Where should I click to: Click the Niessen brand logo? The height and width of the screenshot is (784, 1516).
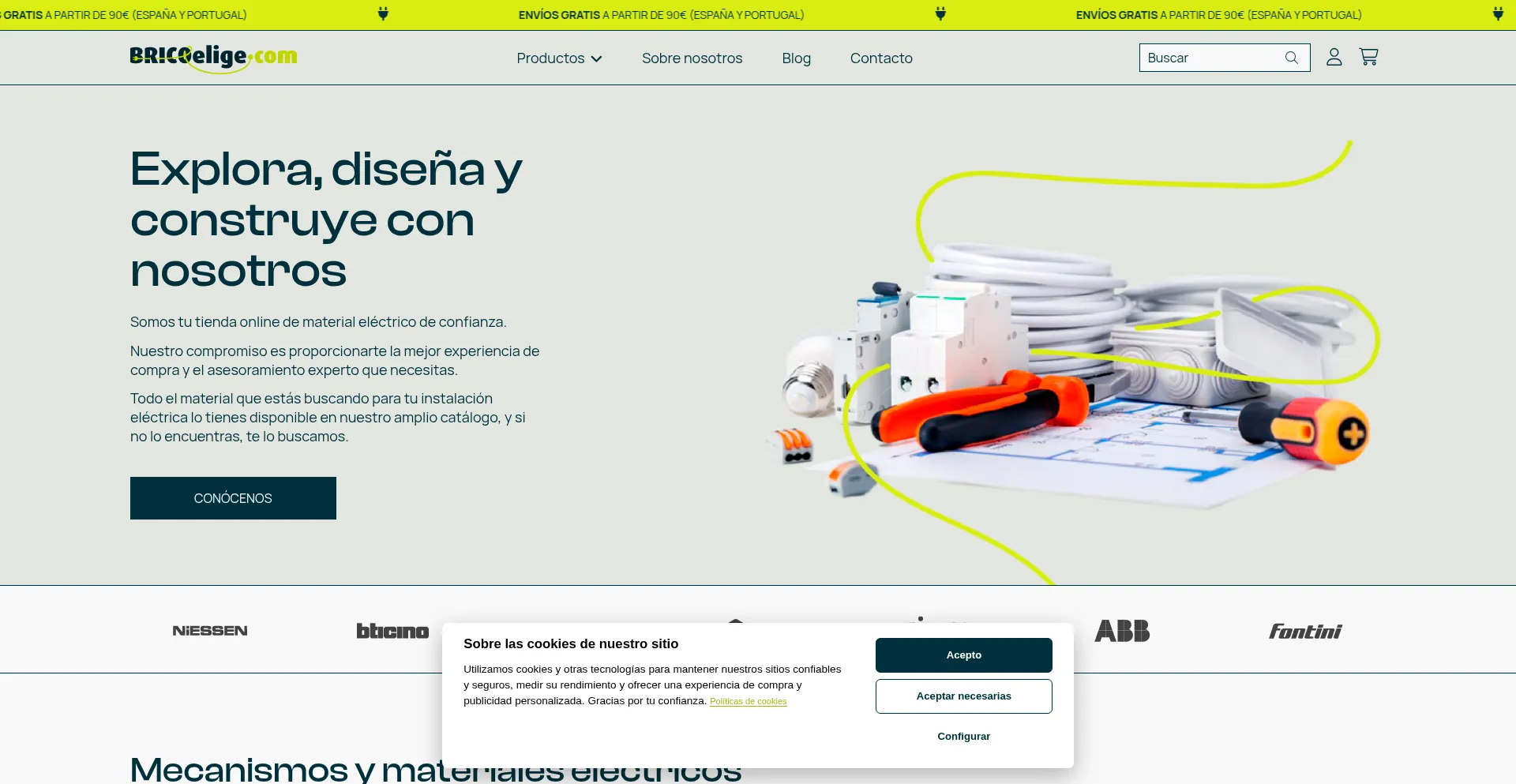click(210, 631)
